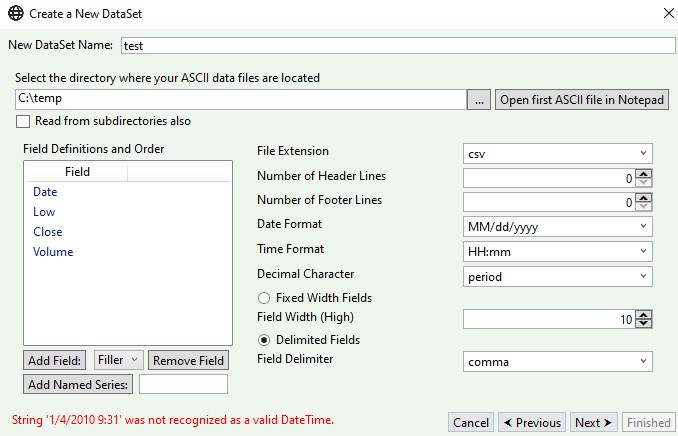Screen dimensions: 678x436
Task: Click Open first ASCII file in Notepad
Action: click(x=582, y=100)
